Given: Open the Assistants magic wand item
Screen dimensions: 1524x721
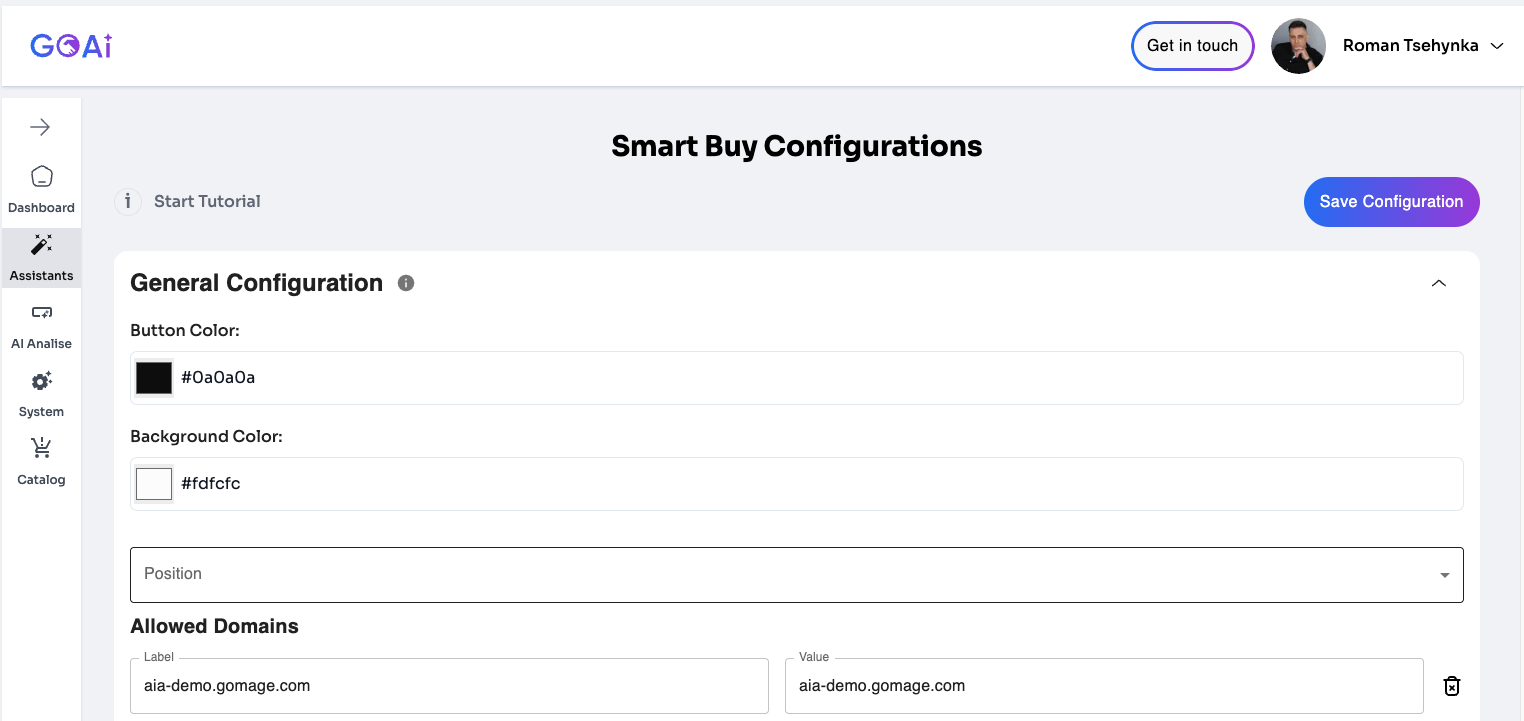Looking at the screenshot, I should pos(41,257).
